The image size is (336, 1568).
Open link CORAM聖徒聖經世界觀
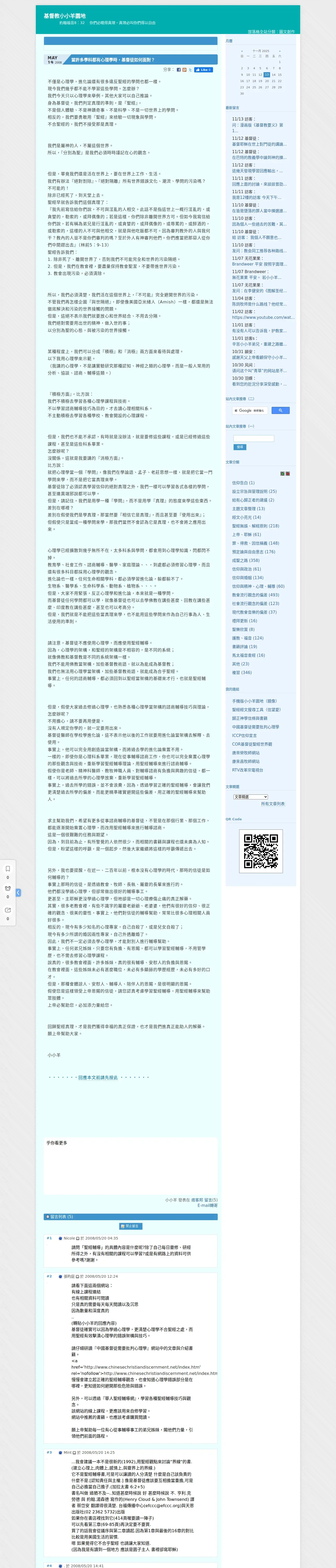(252, 745)
